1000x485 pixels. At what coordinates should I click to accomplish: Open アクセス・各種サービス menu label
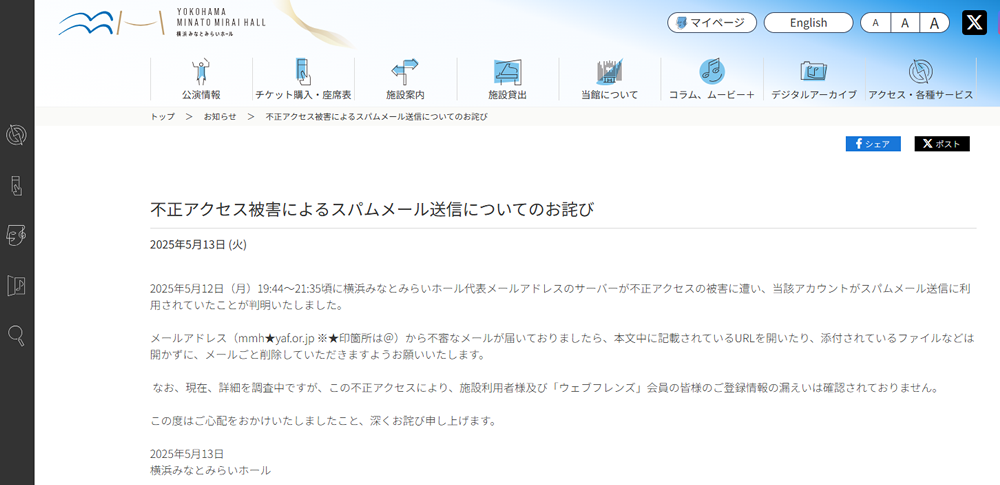point(920,95)
